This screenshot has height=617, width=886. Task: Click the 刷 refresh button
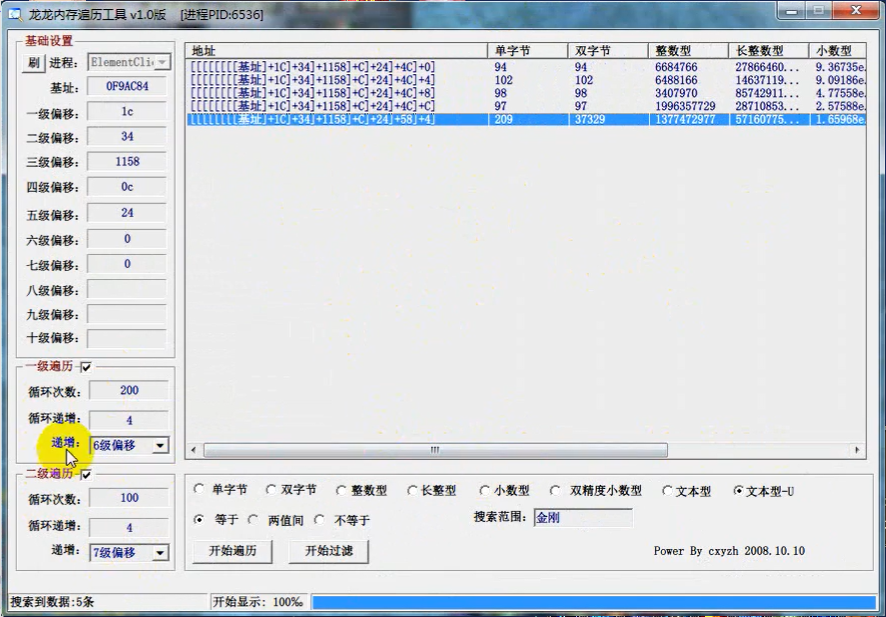(33, 62)
